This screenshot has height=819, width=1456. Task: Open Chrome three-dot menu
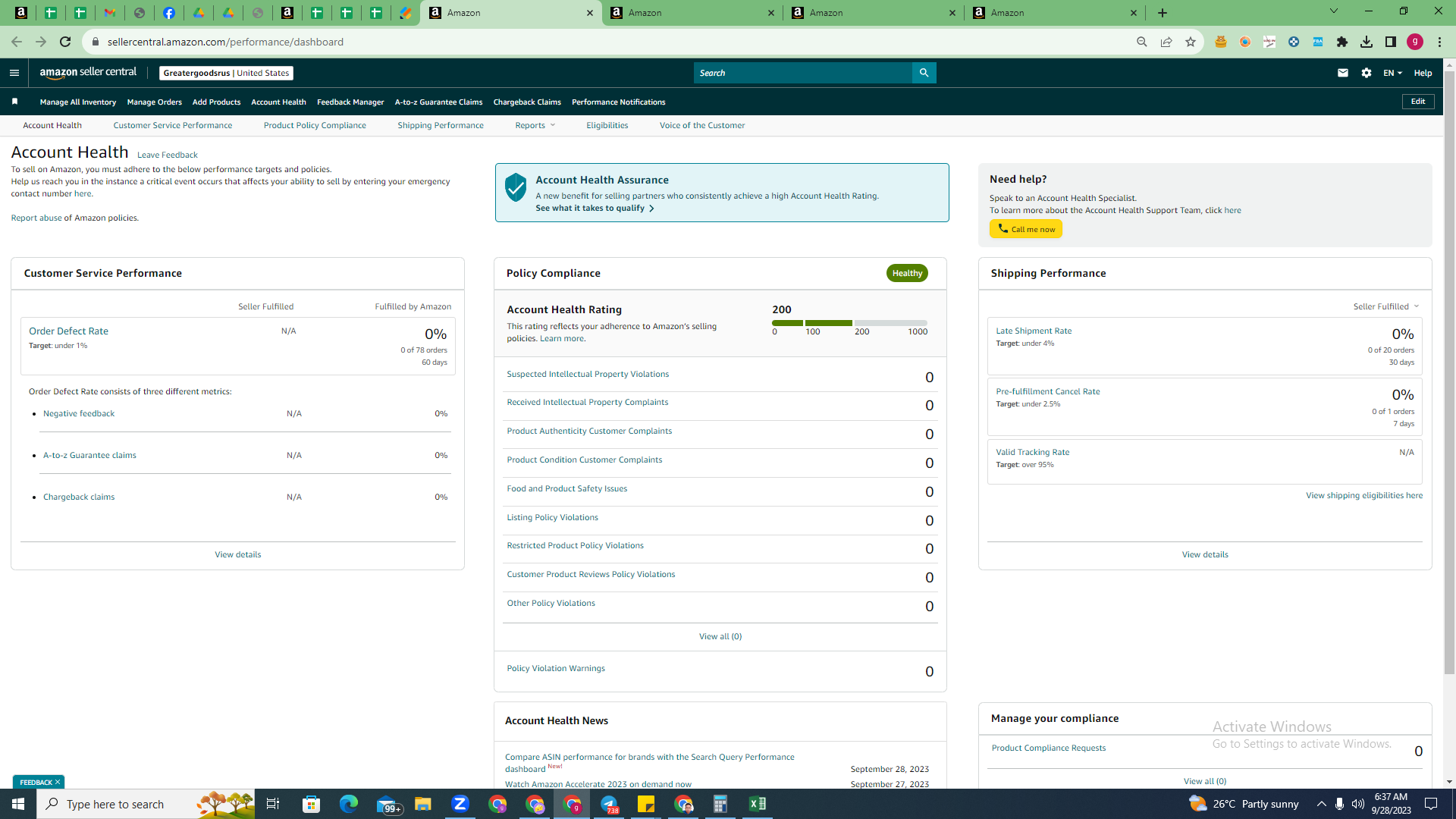[x=1439, y=42]
